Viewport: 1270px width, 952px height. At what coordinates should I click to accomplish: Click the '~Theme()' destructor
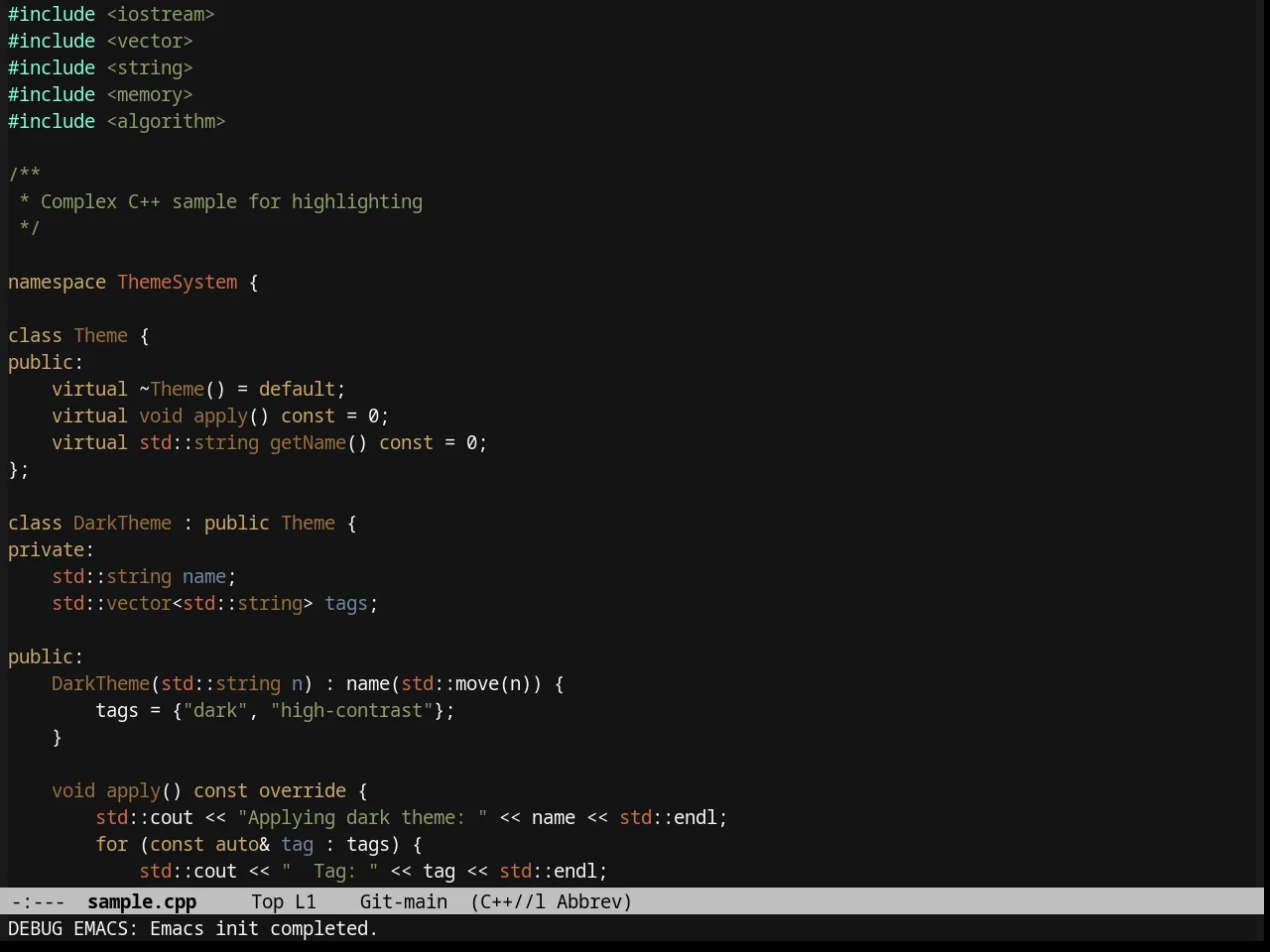coord(183,389)
